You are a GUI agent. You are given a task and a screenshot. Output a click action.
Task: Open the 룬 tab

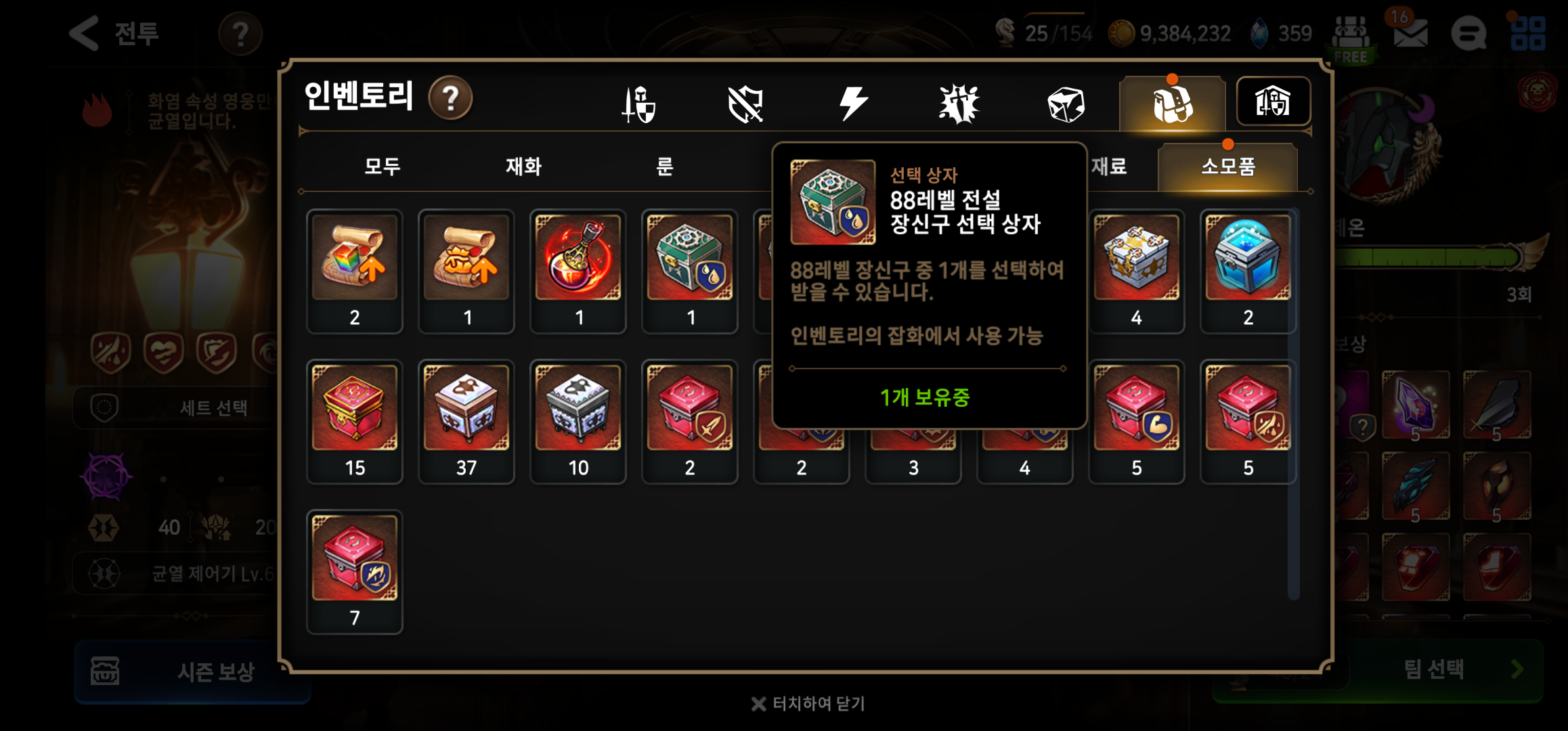(665, 166)
